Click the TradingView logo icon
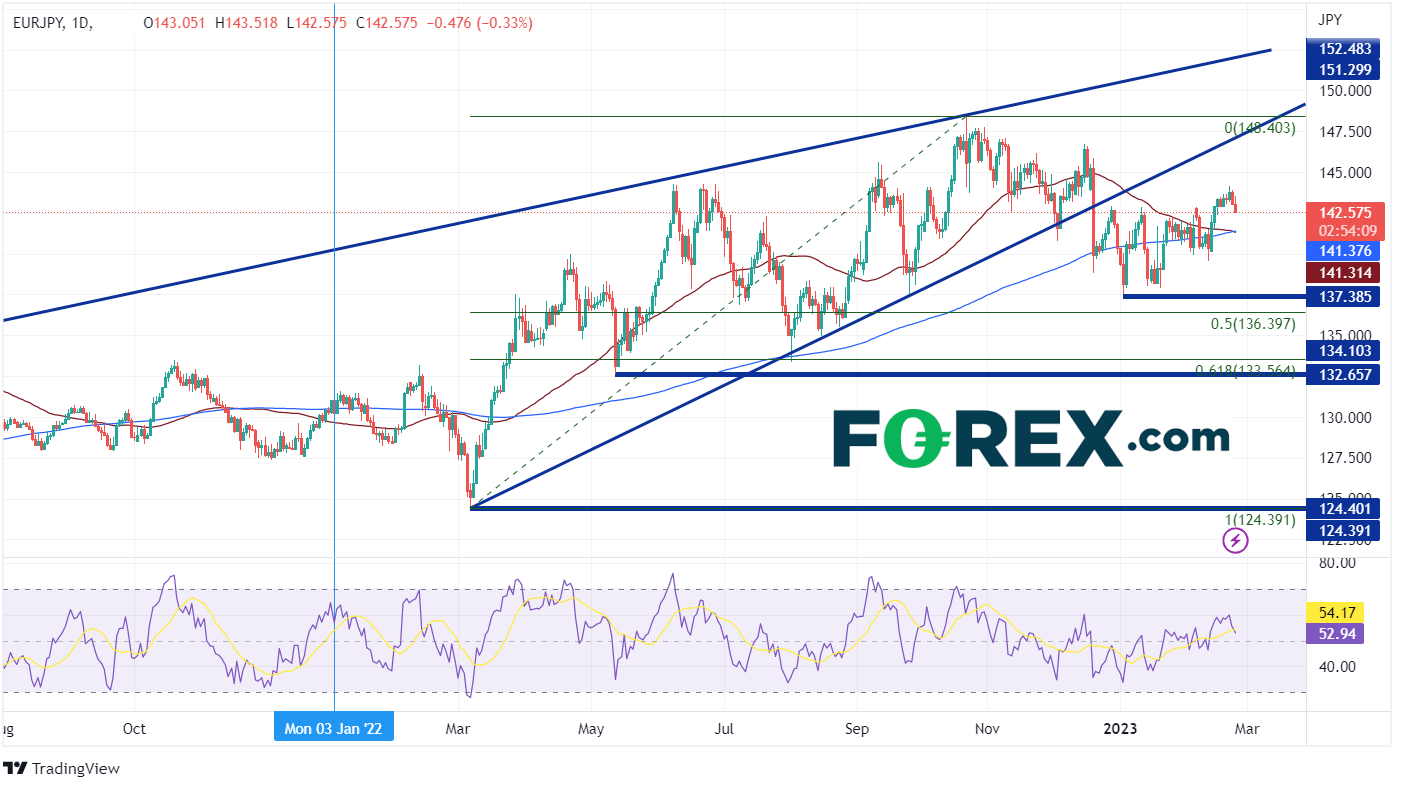This screenshot has height=790, width=1404. tap(15, 768)
